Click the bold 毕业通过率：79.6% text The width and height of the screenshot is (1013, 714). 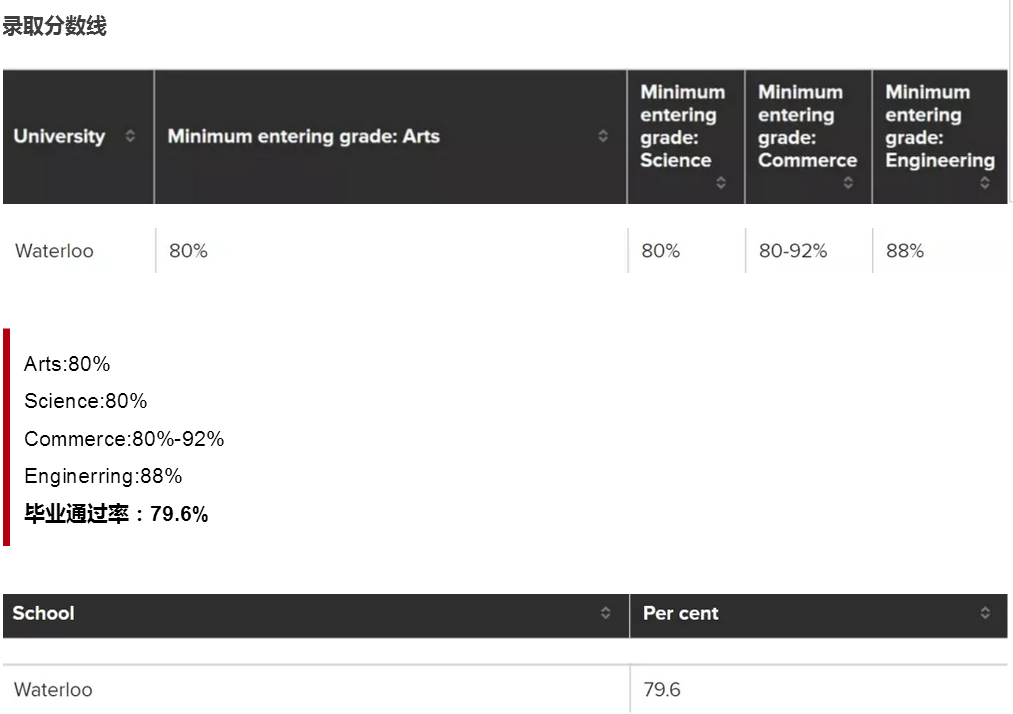pos(116,515)
